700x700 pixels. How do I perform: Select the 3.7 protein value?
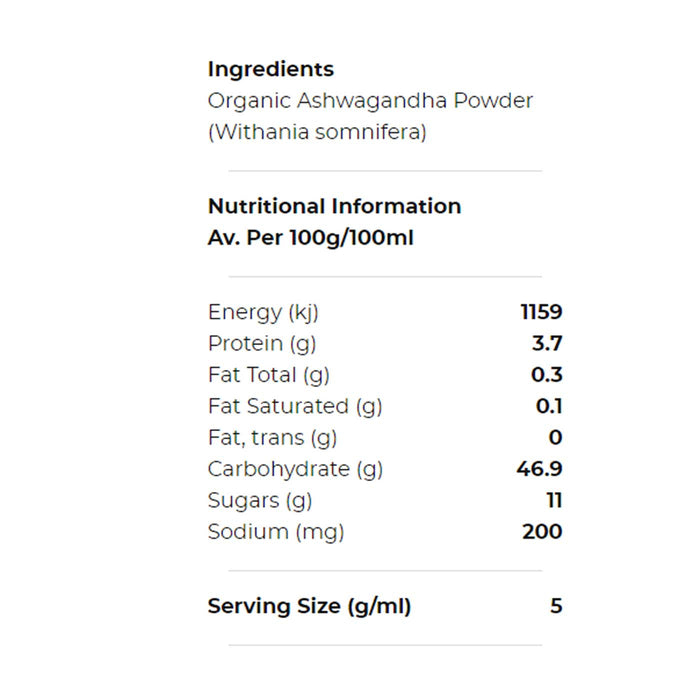click(547, 344)
